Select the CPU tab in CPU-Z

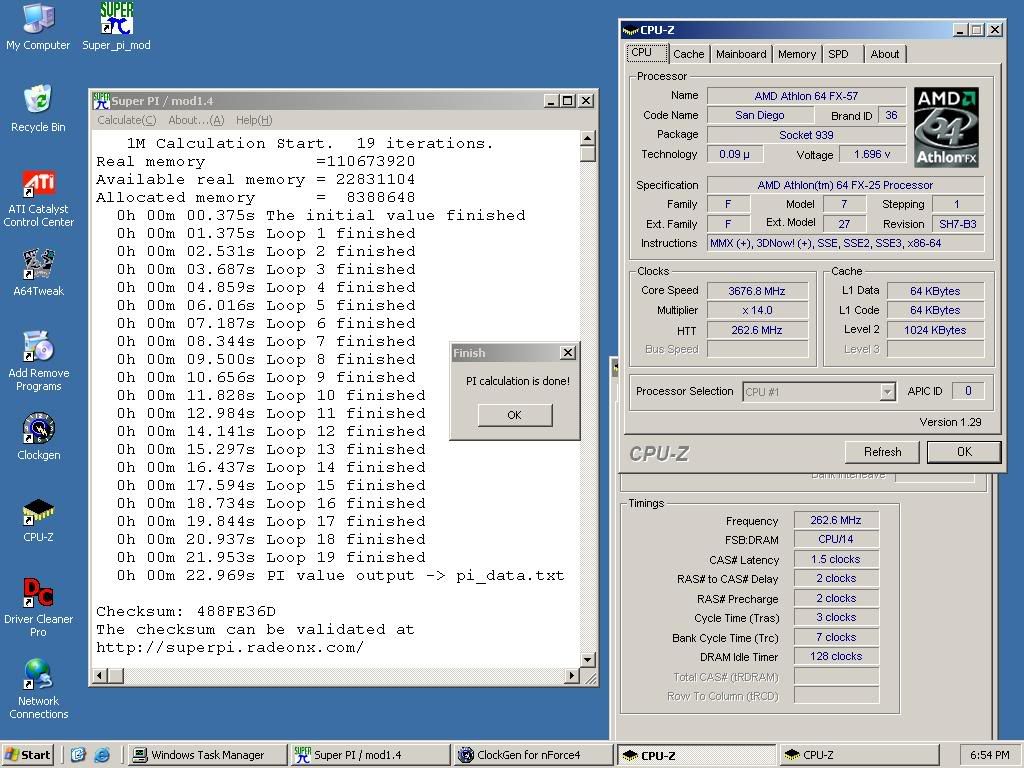647,53
